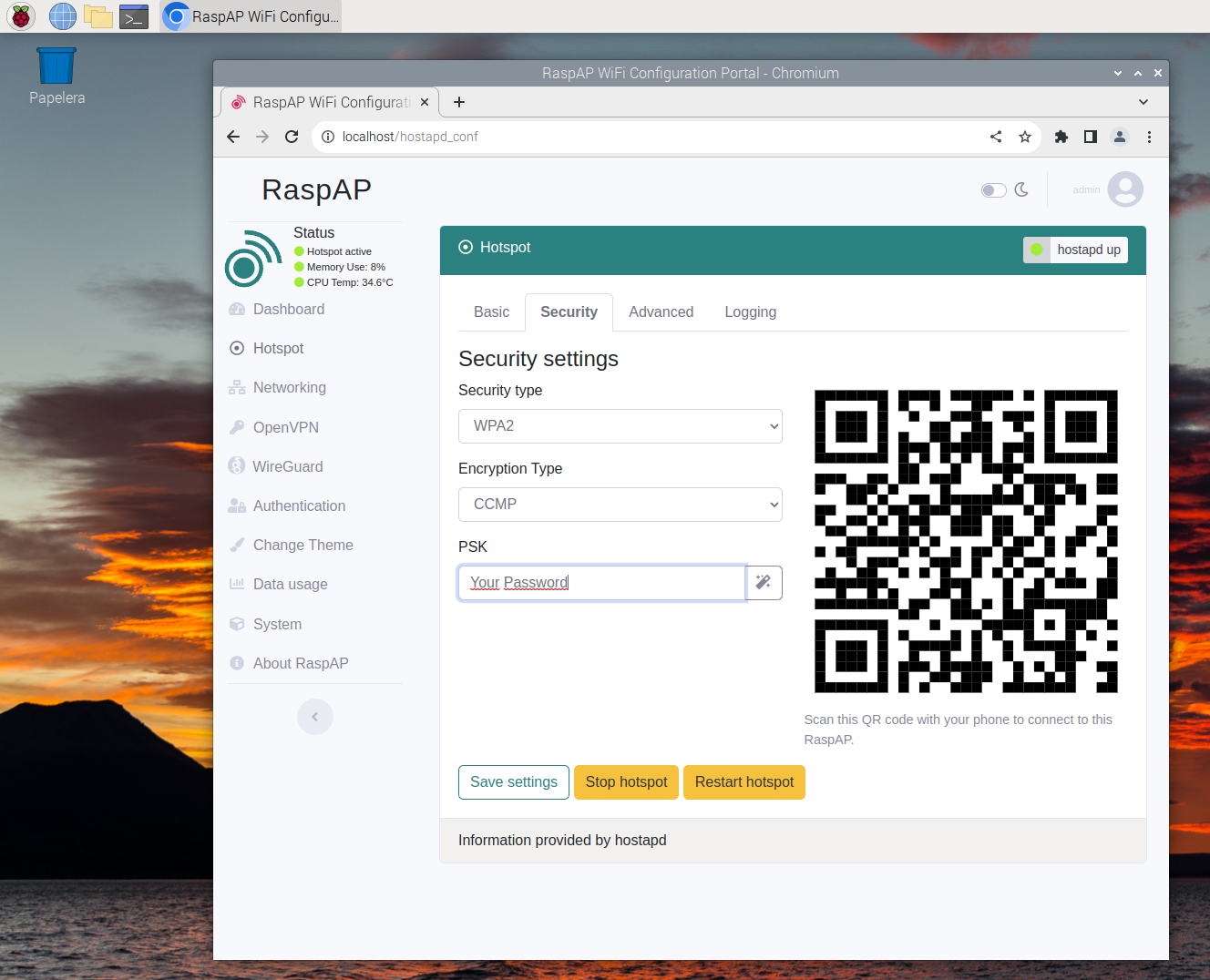Open a new browser tab
Screen dimensions: 1210x980
tap(459, 102)
